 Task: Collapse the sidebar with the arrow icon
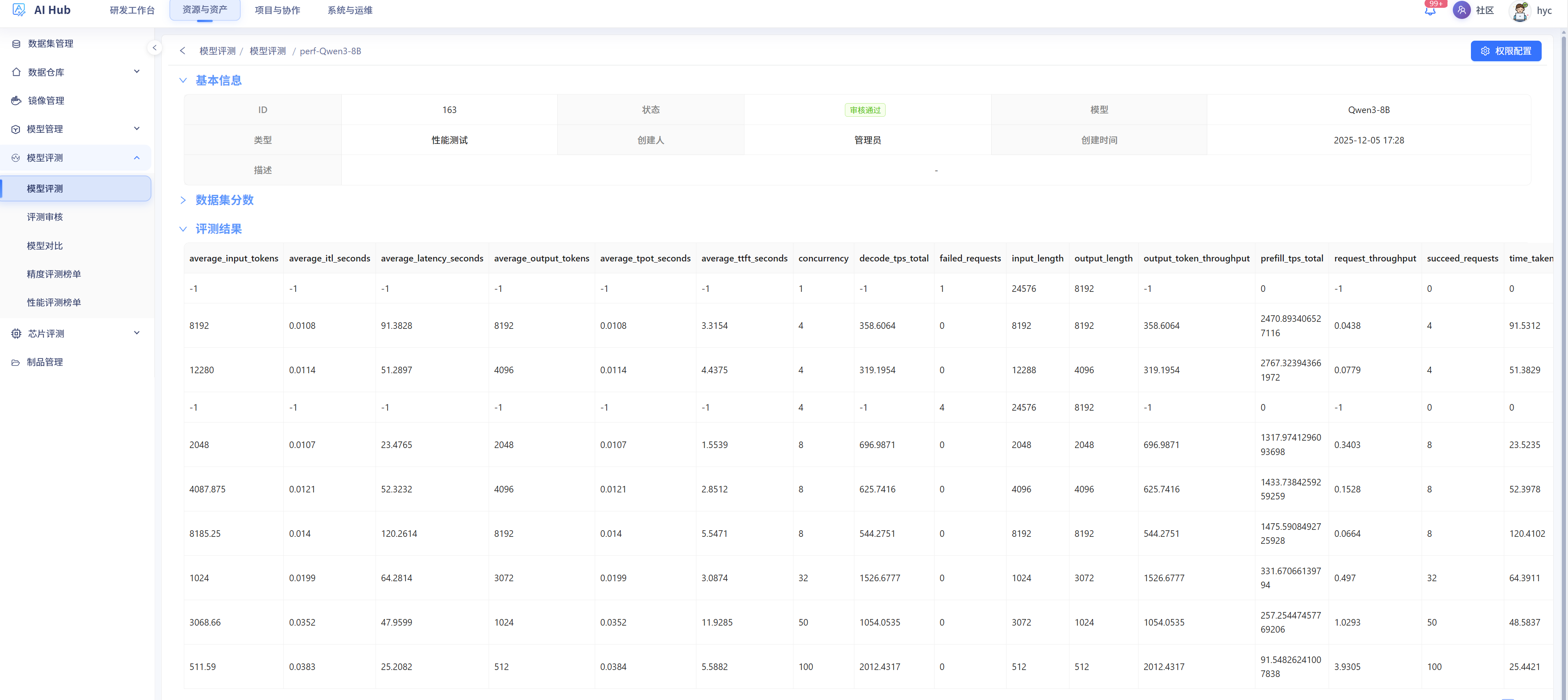(155, 47)
